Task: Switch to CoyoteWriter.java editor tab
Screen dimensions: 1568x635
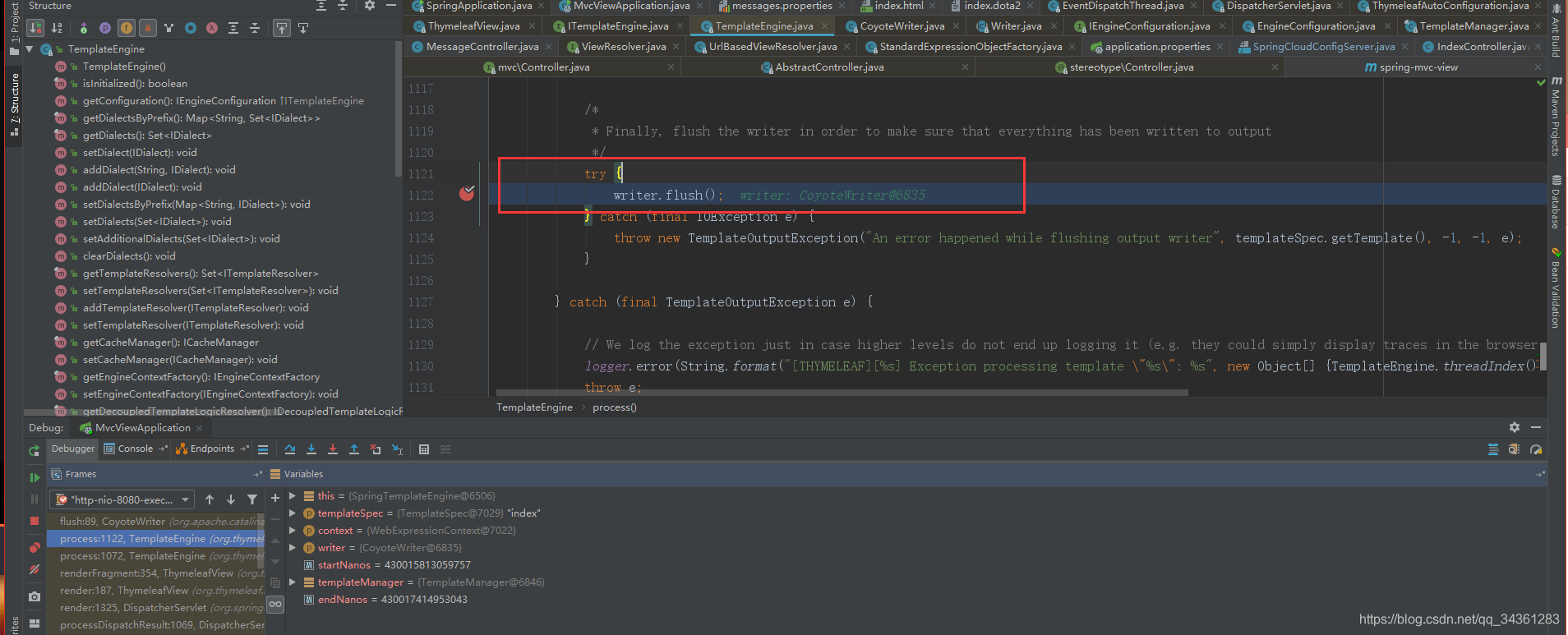Action: 902,26
